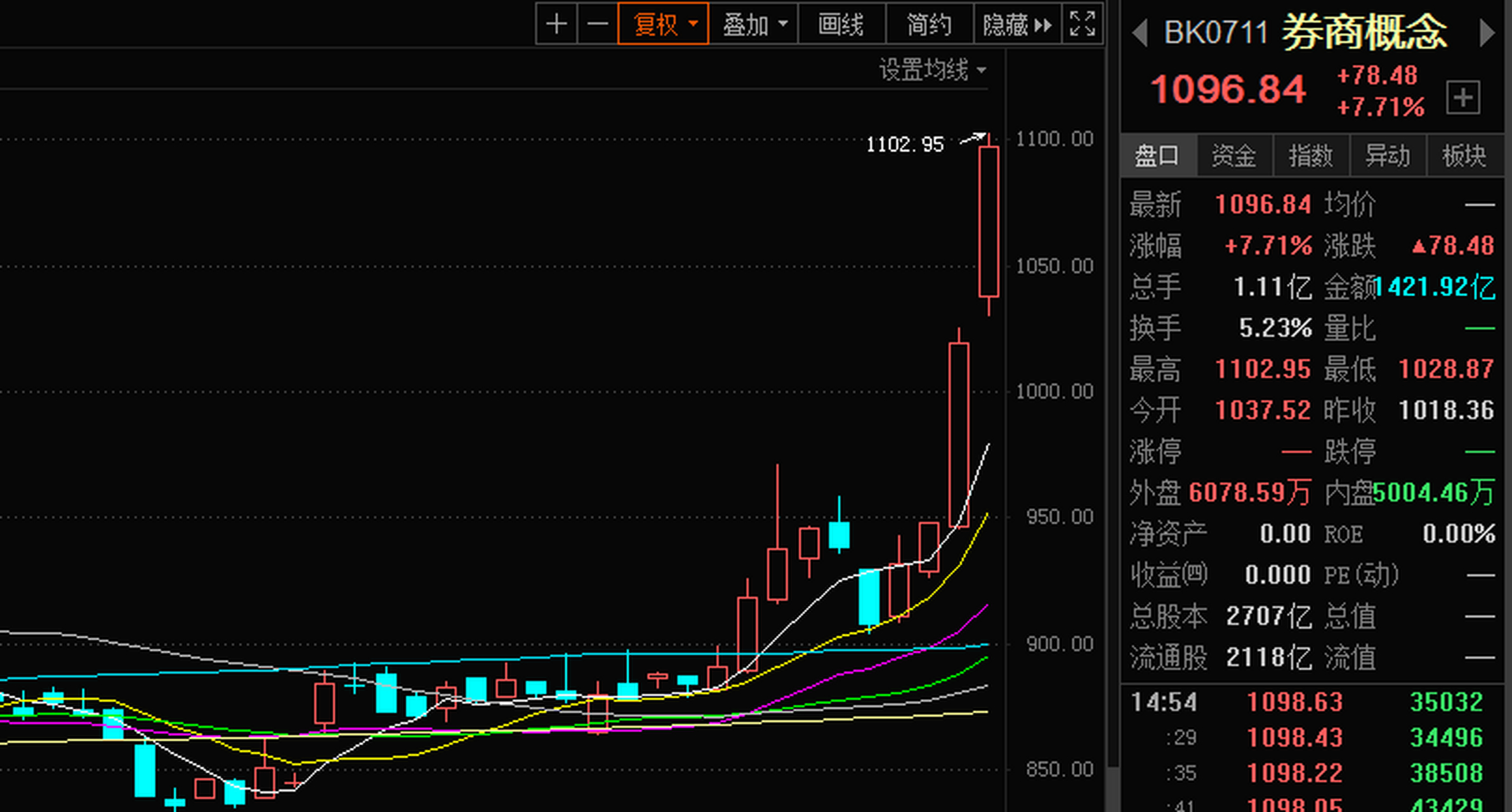
Task: Open the 指数 tab
Action: tap(1310, 155)
